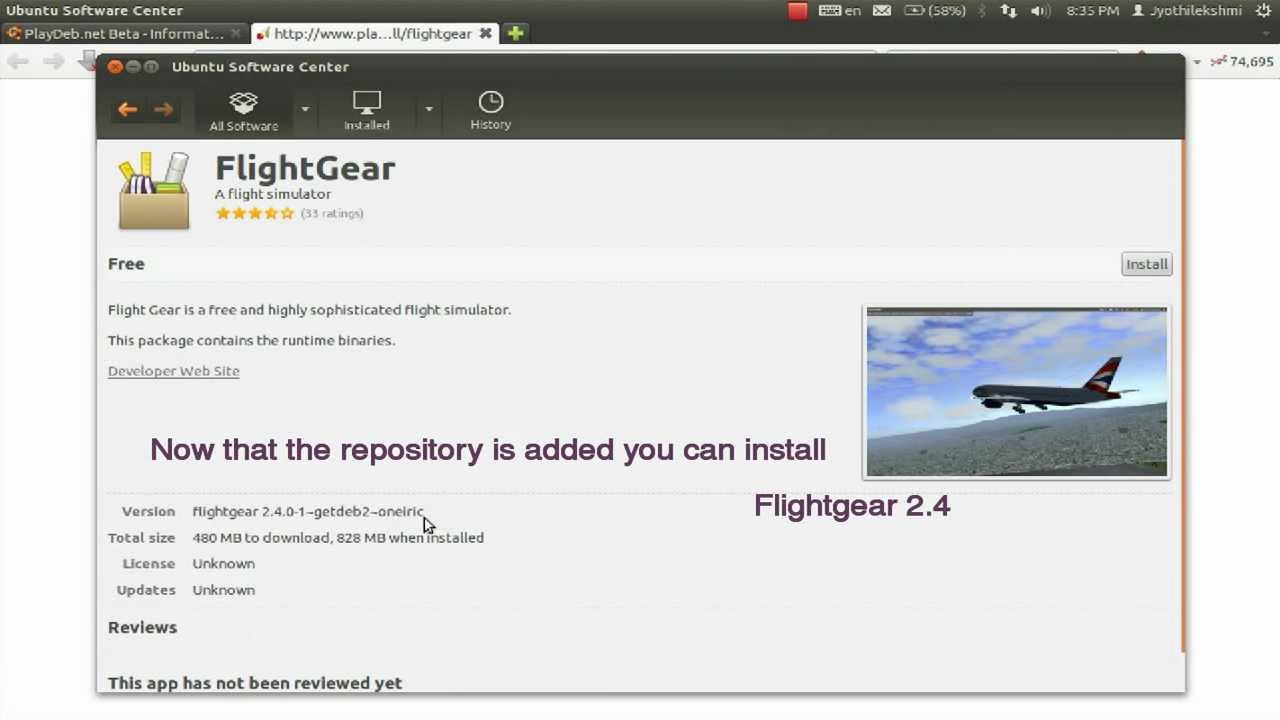Click the Reviews heading
Screen dimensions: 1280x720
tap(142, 627)
